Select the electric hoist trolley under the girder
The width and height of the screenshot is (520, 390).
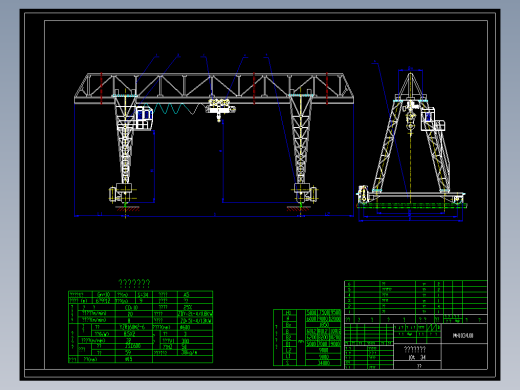(x=221, y=109)
